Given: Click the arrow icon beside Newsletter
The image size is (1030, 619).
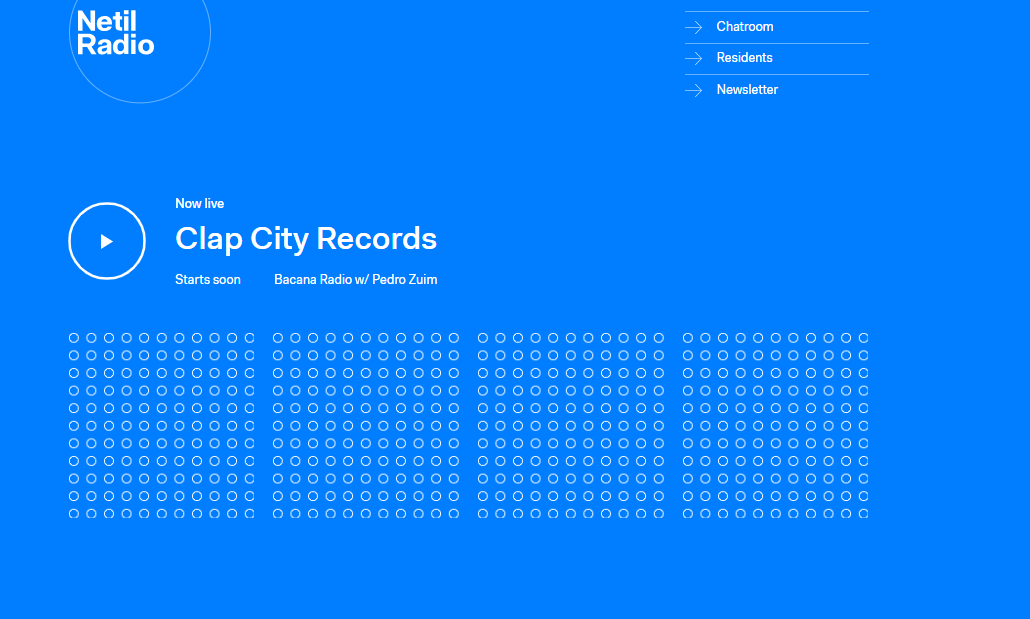Looking at the screenshot, I should [x=694, y=90].
